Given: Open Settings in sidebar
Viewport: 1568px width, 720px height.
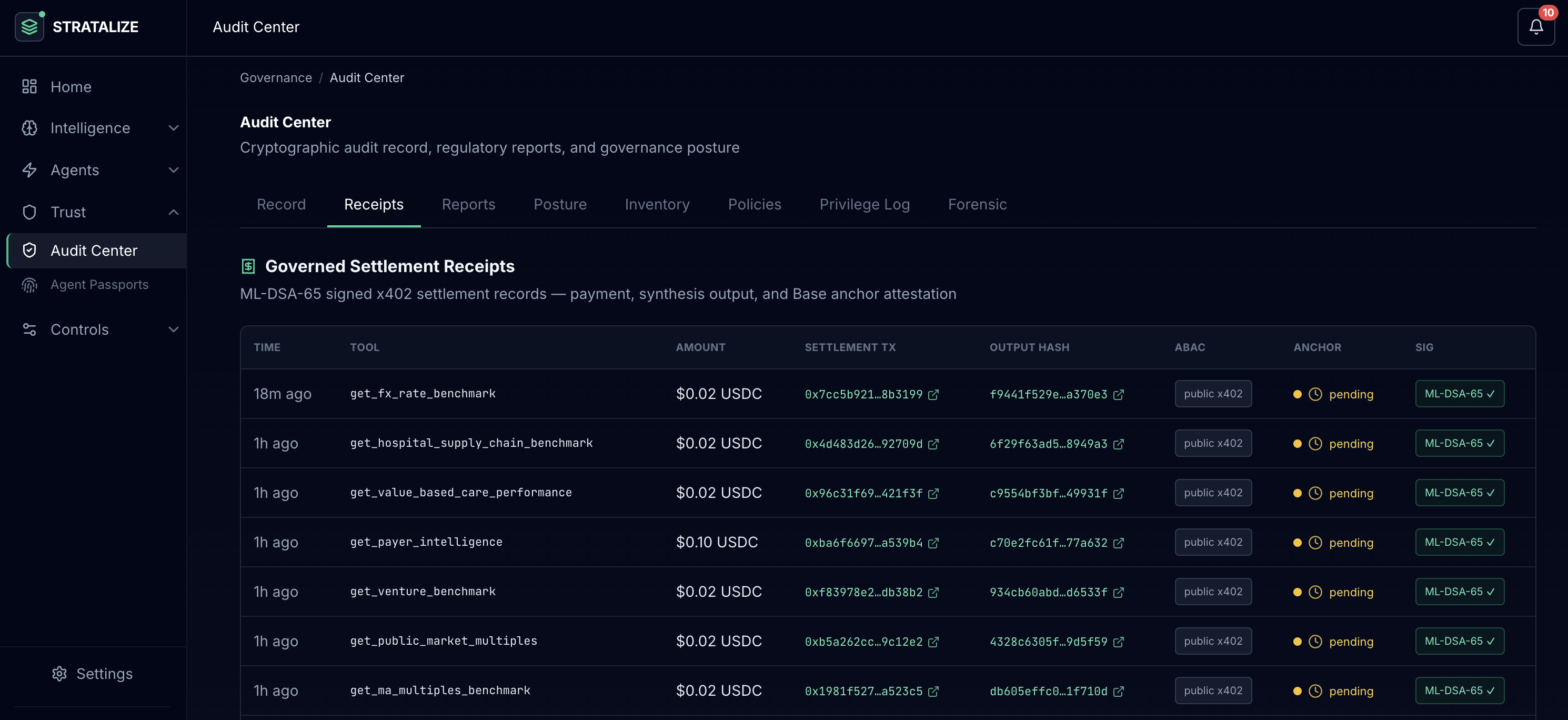Looking at the screenshot, I should 93,673.
